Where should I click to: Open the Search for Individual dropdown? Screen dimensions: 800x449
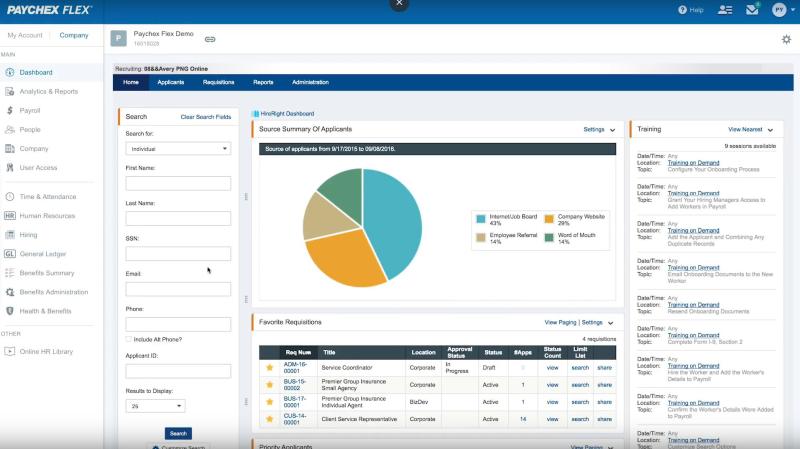tap(178, 148)
